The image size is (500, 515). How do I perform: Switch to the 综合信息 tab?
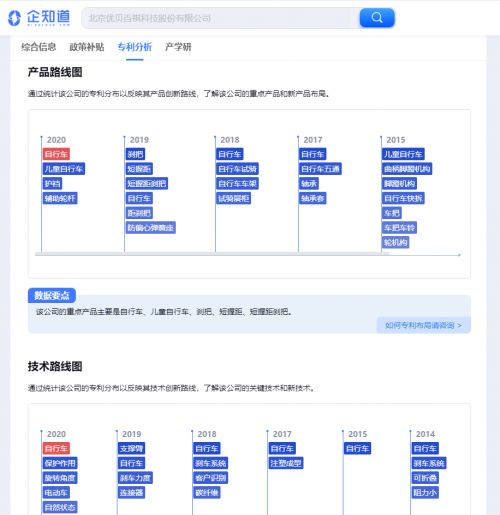pos(39,47)
